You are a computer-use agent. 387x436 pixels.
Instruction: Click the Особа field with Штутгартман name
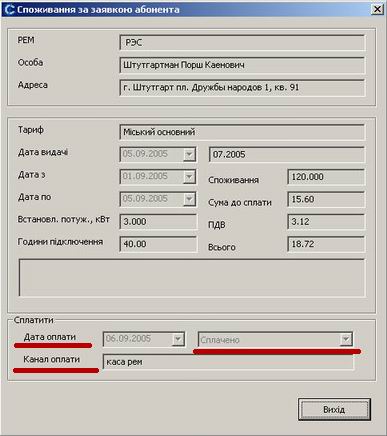pyautogui.click(x=242, y=65)
